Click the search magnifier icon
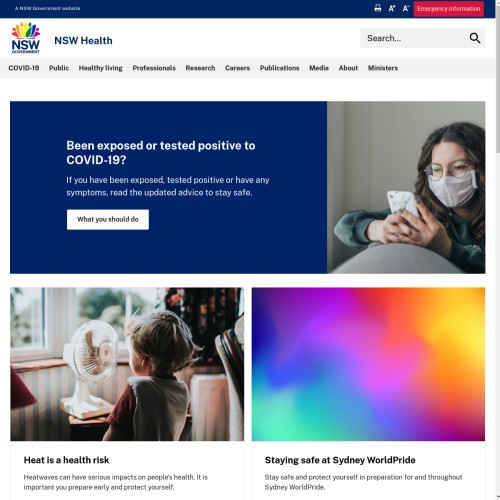The height and width of the screenshot is (500, 500). (475, 38)
